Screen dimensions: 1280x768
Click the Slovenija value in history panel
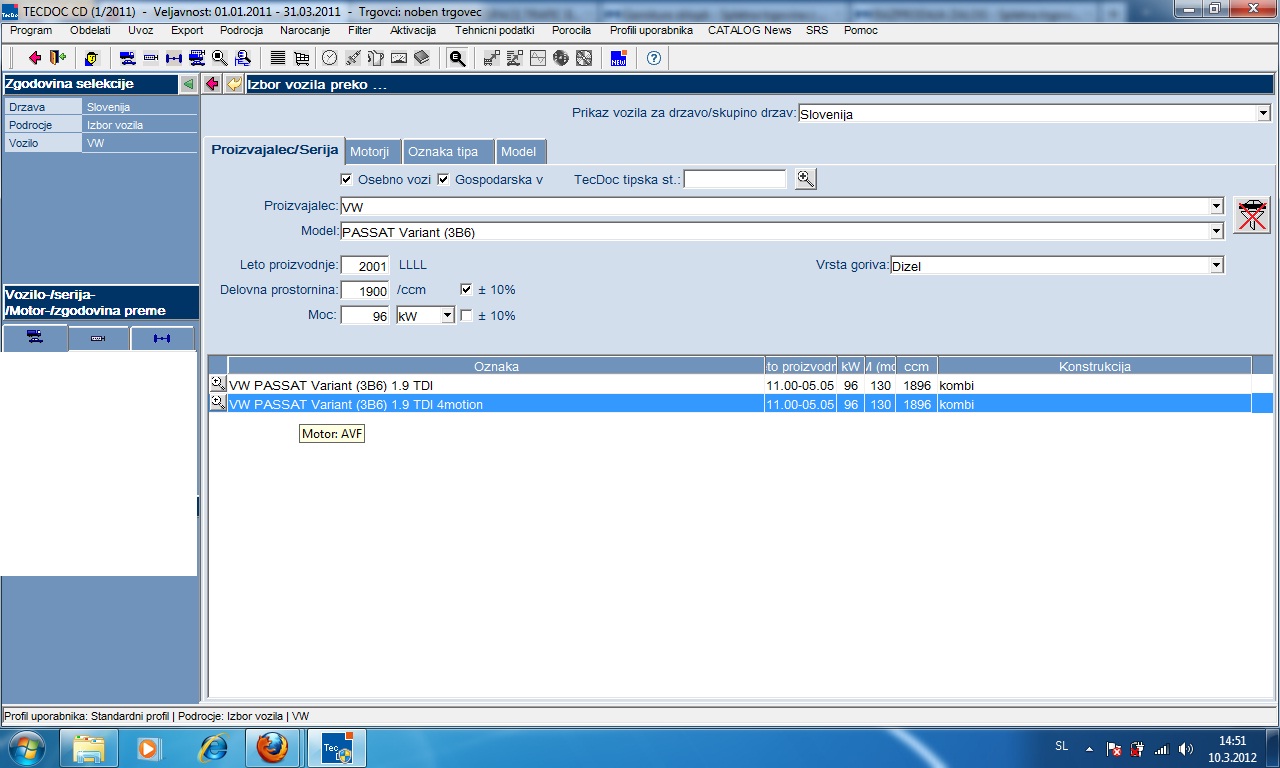click(108, 107)
